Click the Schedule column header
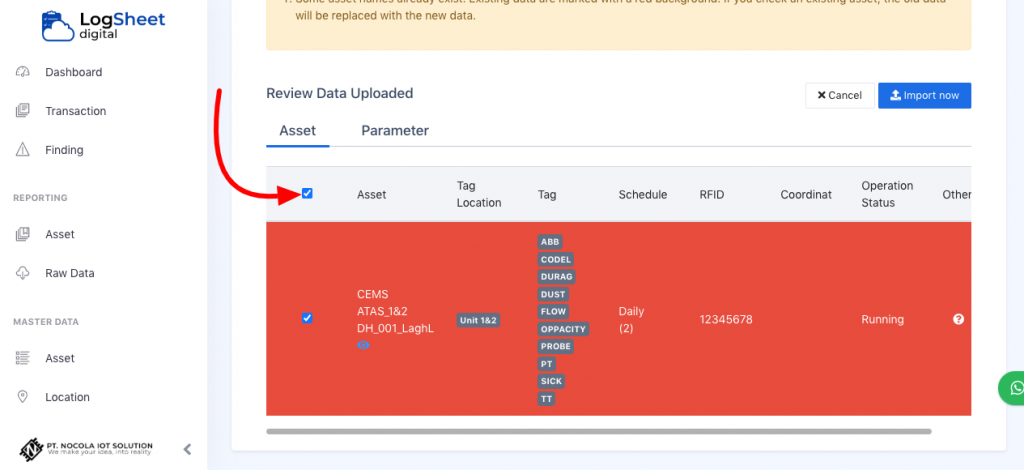This screenshot has height=470, width=1024. 643,195
